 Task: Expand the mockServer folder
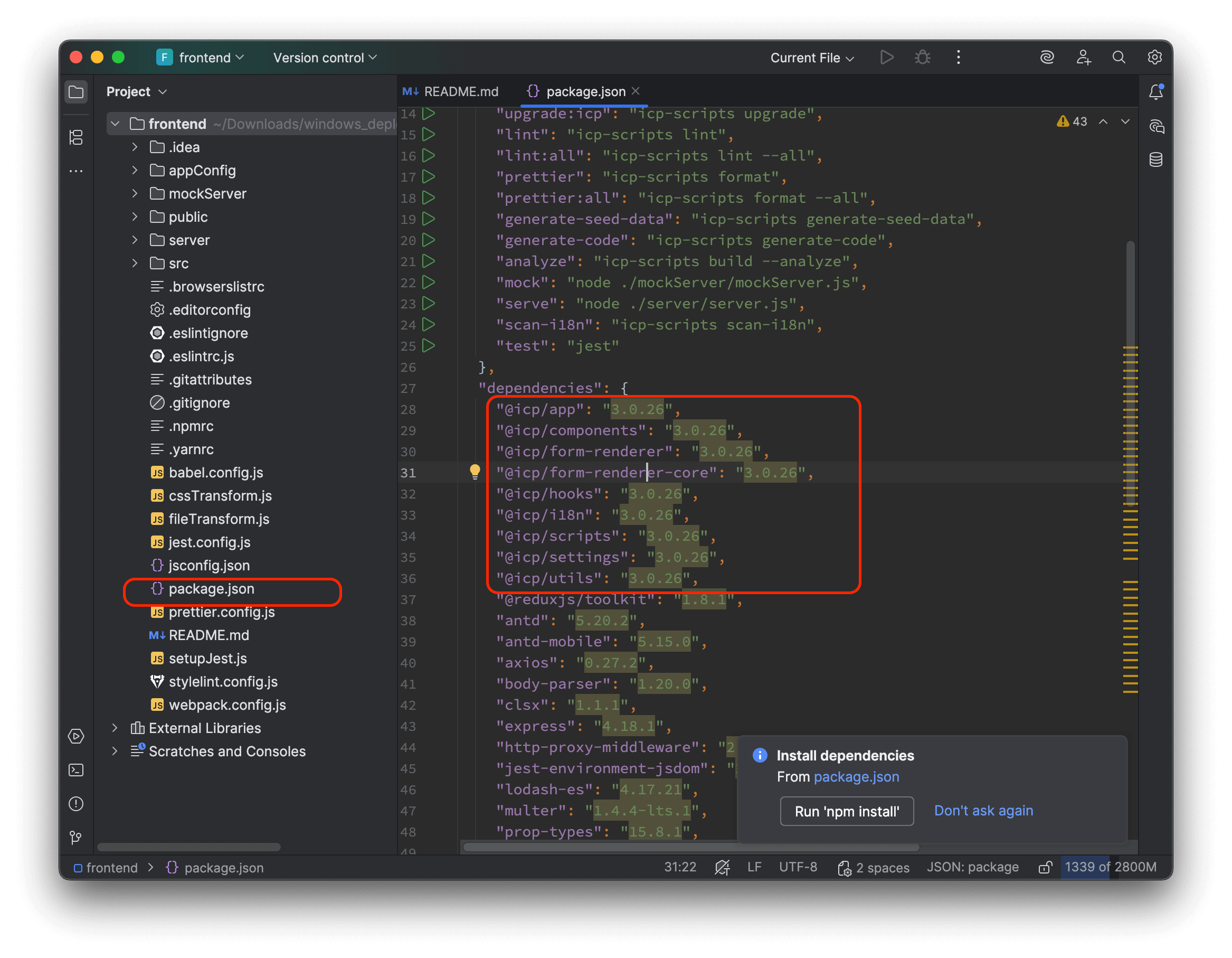(134, 194)
